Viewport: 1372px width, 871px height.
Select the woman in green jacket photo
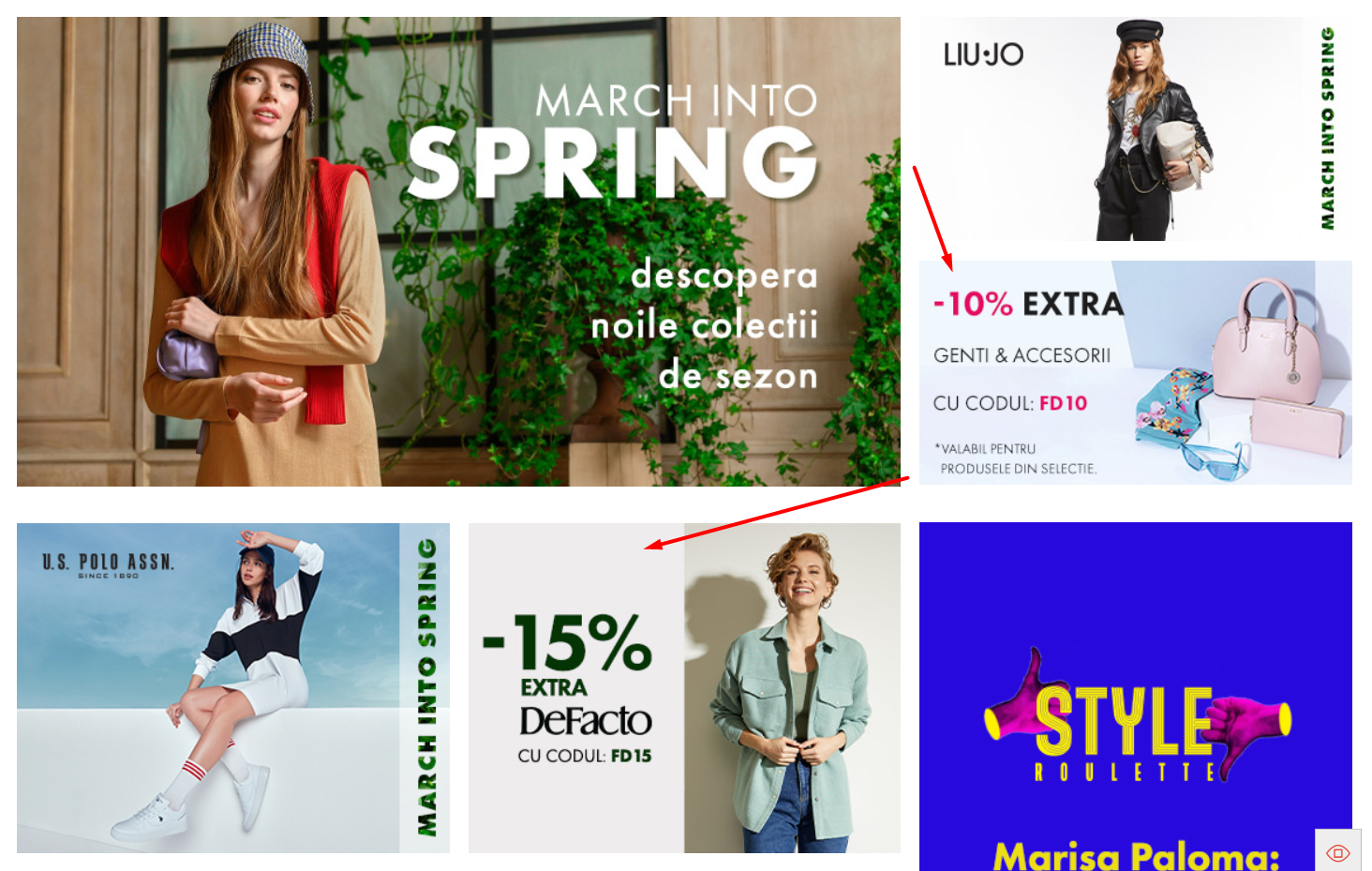[792, 688]
